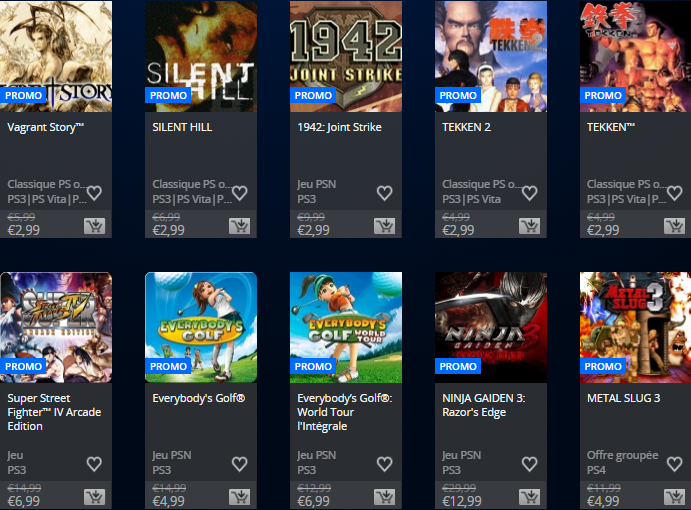Screen dimensions: 691x510
Task: Toggle wishlist heart for METAL SLUG 3
Action: point(674,464)
